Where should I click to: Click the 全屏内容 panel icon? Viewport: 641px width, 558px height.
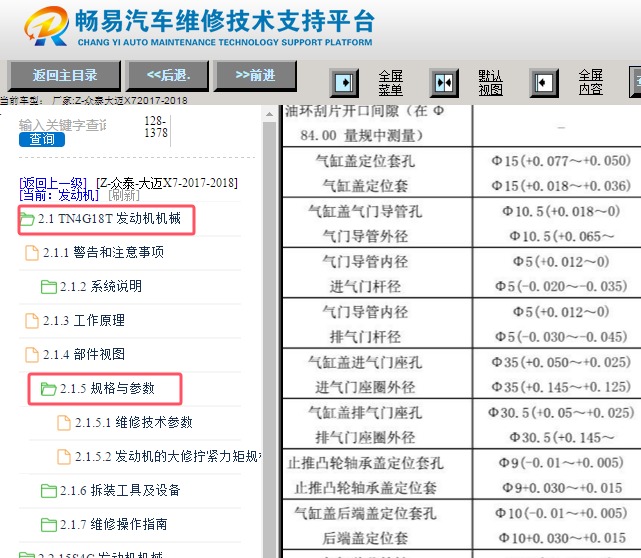point(544,83)
